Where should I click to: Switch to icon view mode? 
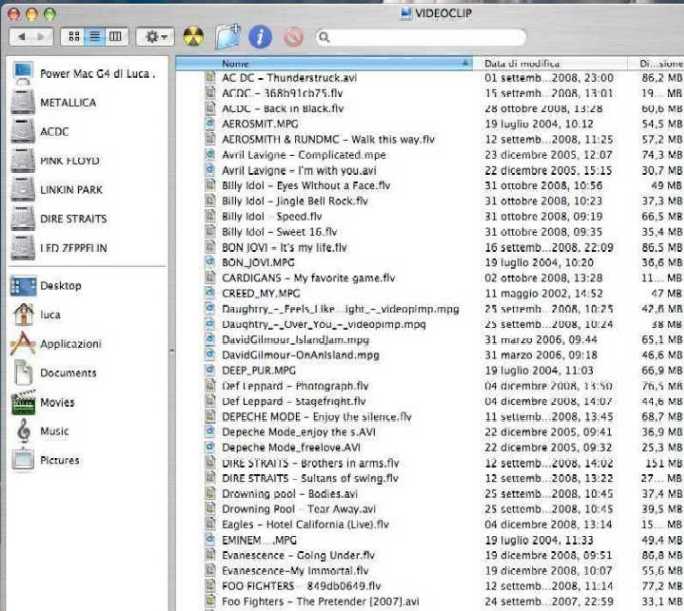(73, 37)
